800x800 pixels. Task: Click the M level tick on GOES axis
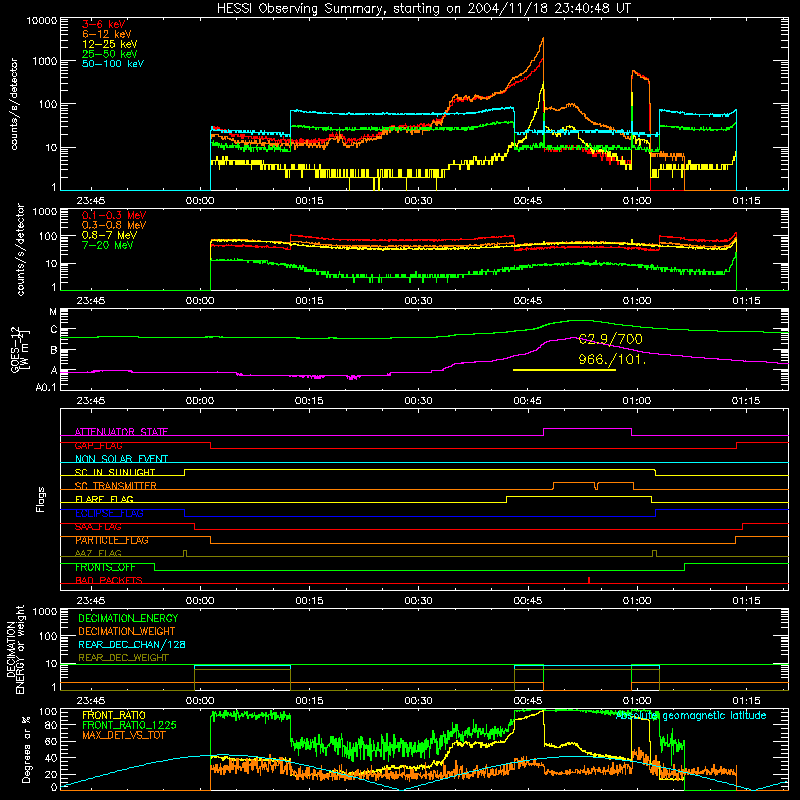tap(53, 312)
